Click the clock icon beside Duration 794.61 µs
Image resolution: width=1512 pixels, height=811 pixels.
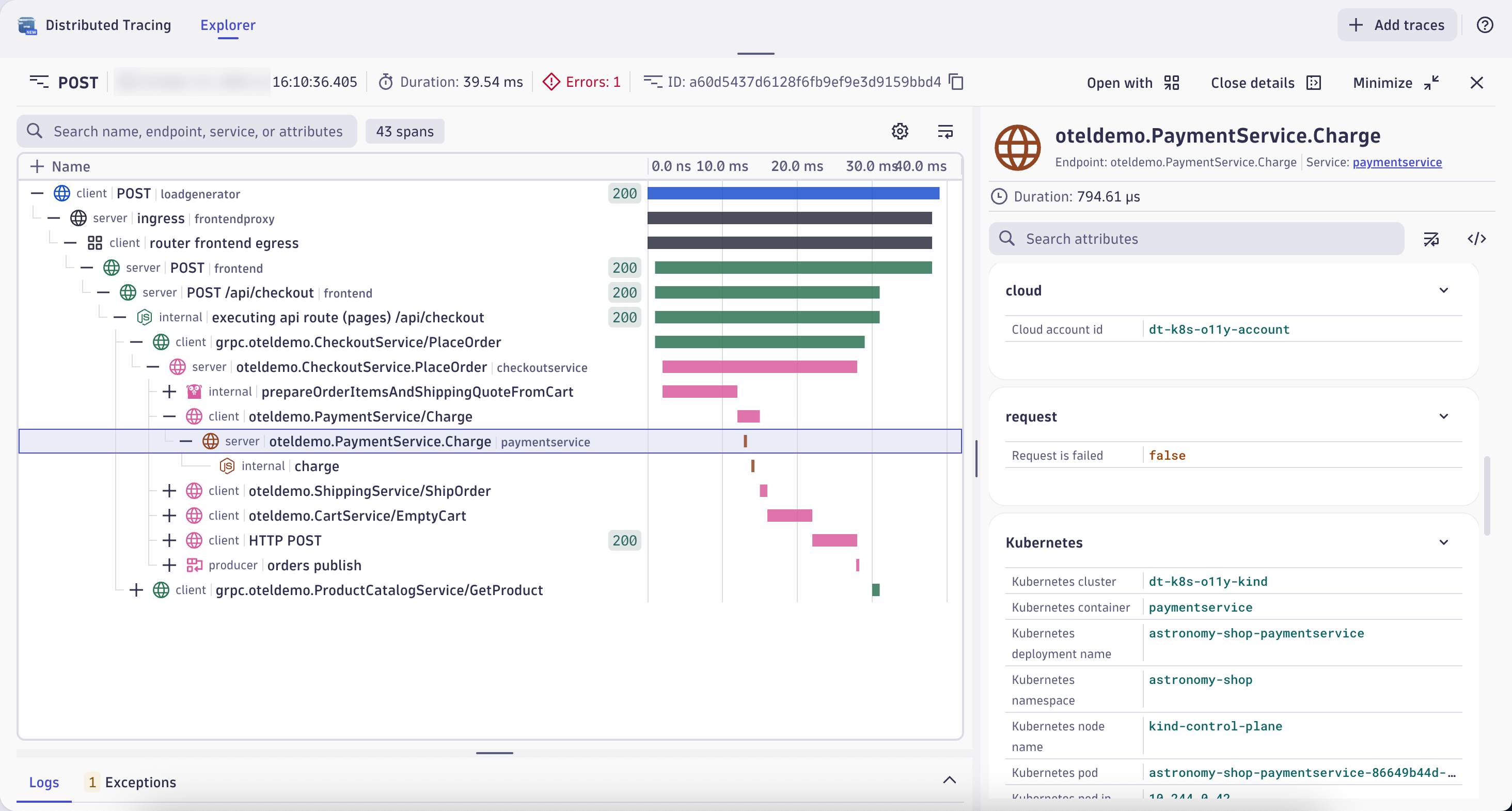pyautogui.click(x=999, y=196)
